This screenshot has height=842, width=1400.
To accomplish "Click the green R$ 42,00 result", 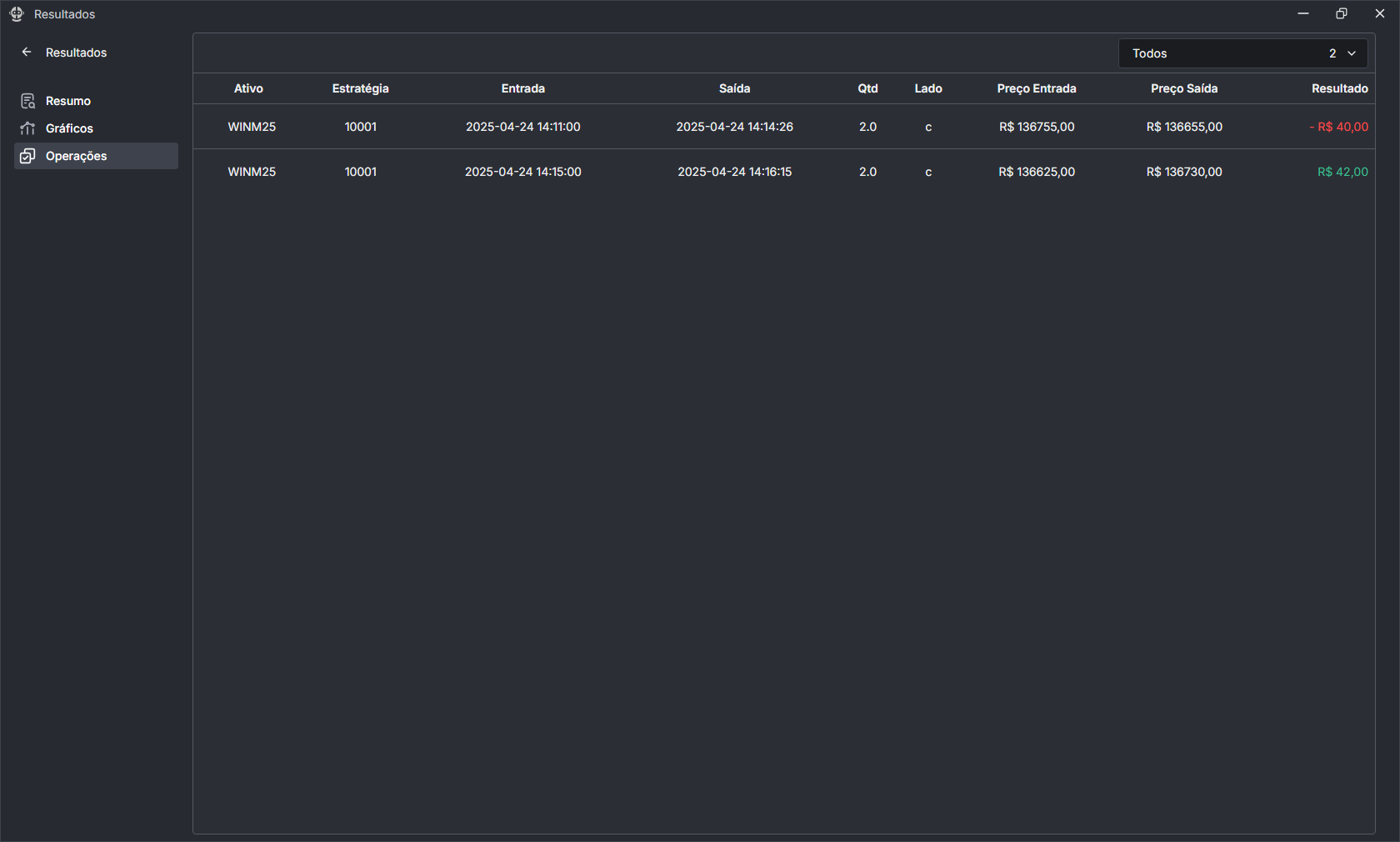I will click(1342, 172).
